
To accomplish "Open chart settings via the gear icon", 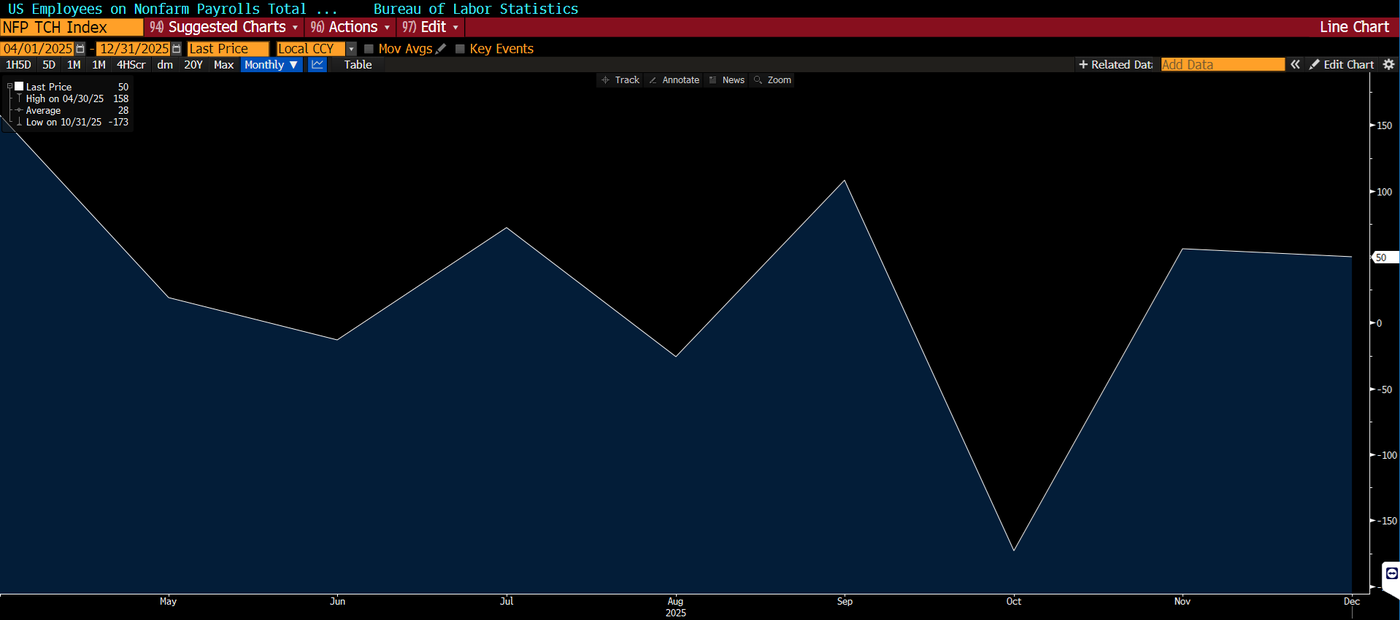I will [x=1391, y=64].
